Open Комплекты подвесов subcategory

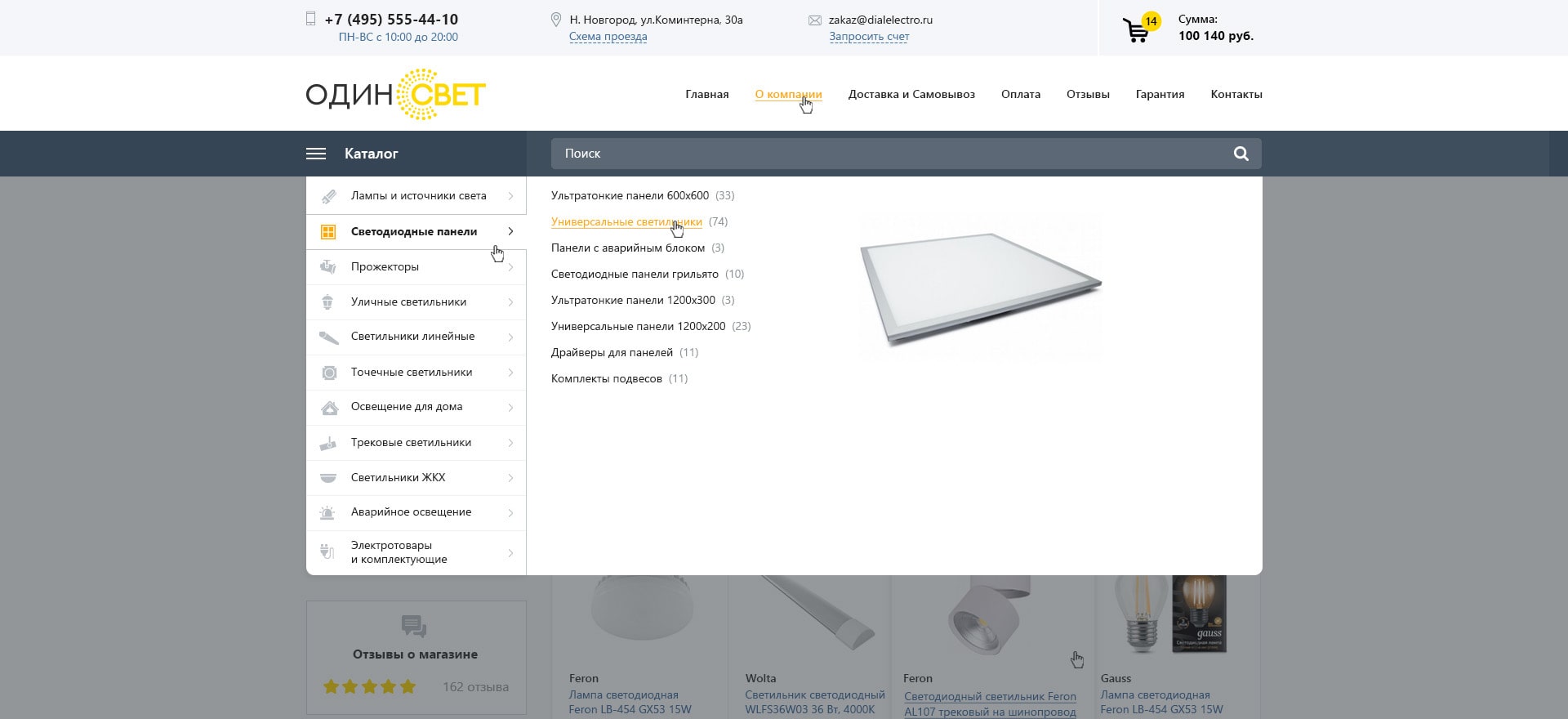click(x=607, y=378)
